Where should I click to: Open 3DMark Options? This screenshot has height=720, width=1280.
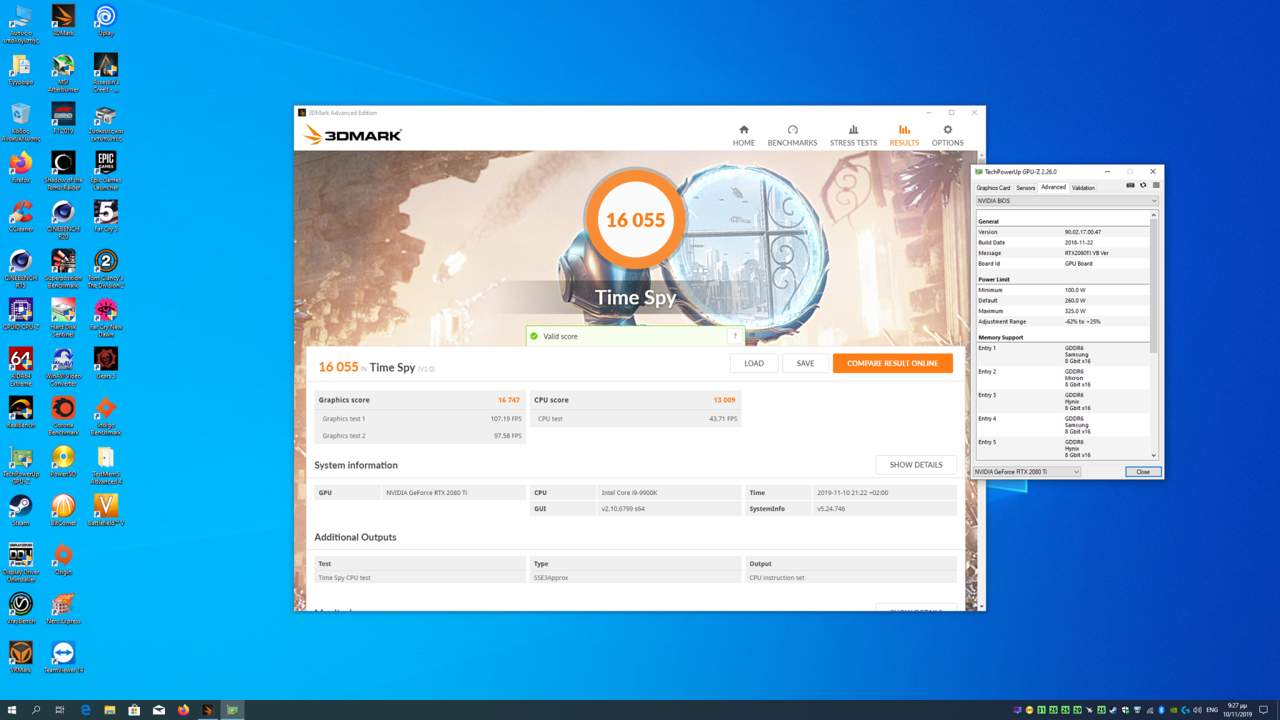947,136
